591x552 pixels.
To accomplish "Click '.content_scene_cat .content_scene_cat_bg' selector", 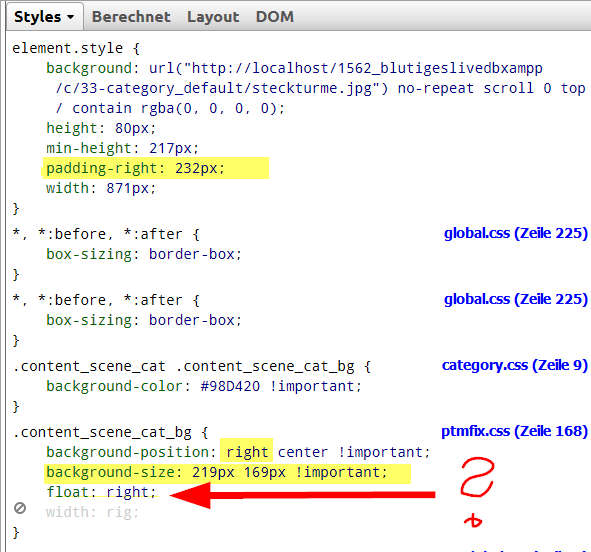I will (x=183, y=366).
